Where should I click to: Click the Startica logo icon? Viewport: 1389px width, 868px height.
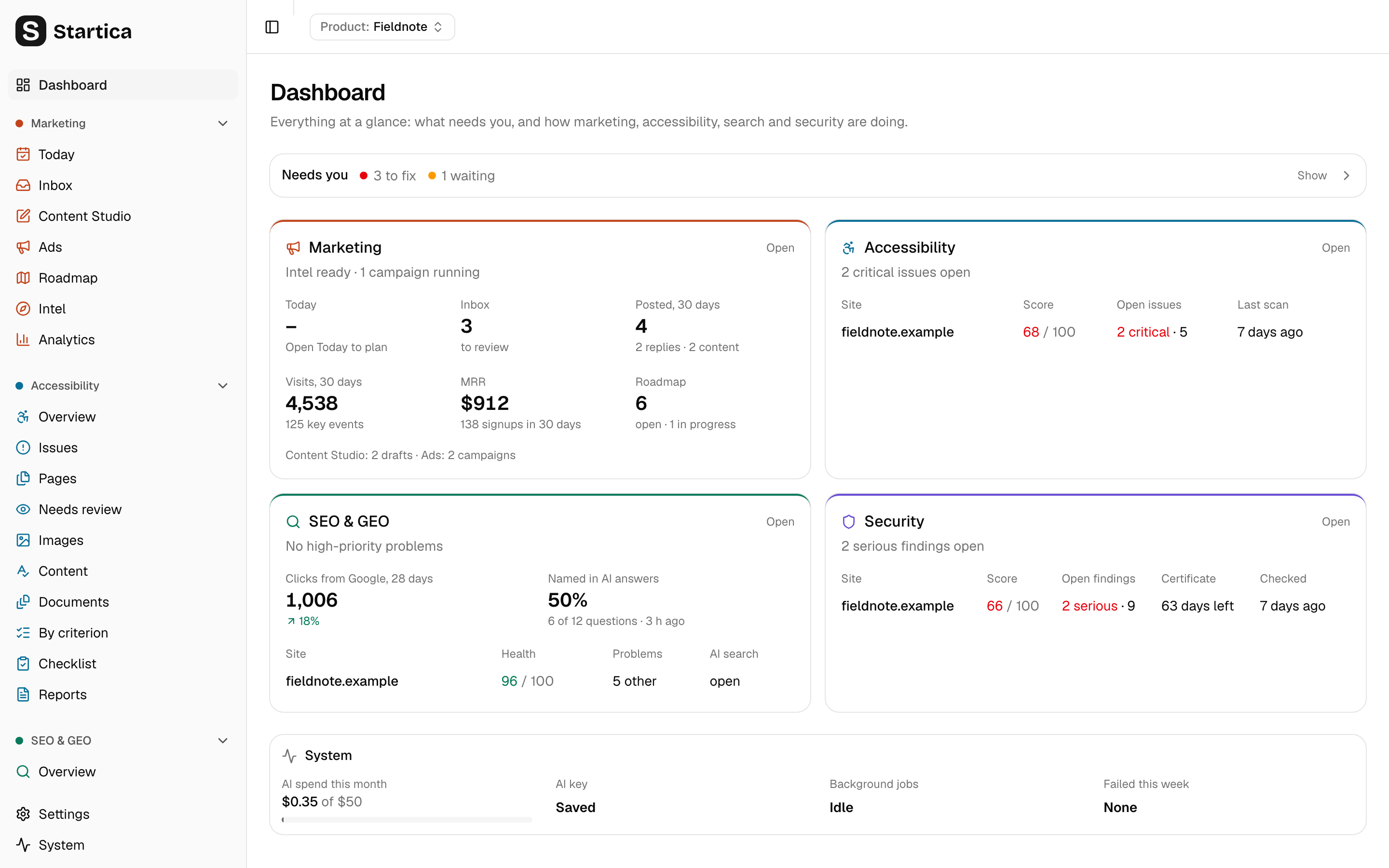pyautogui.click(x=30, y=31)
